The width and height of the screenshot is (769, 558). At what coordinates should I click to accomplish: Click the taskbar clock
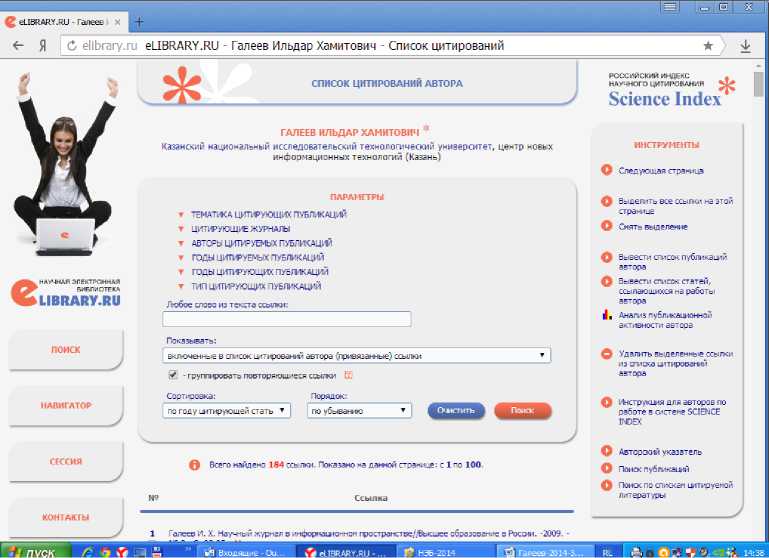click(x=754, y=553)
